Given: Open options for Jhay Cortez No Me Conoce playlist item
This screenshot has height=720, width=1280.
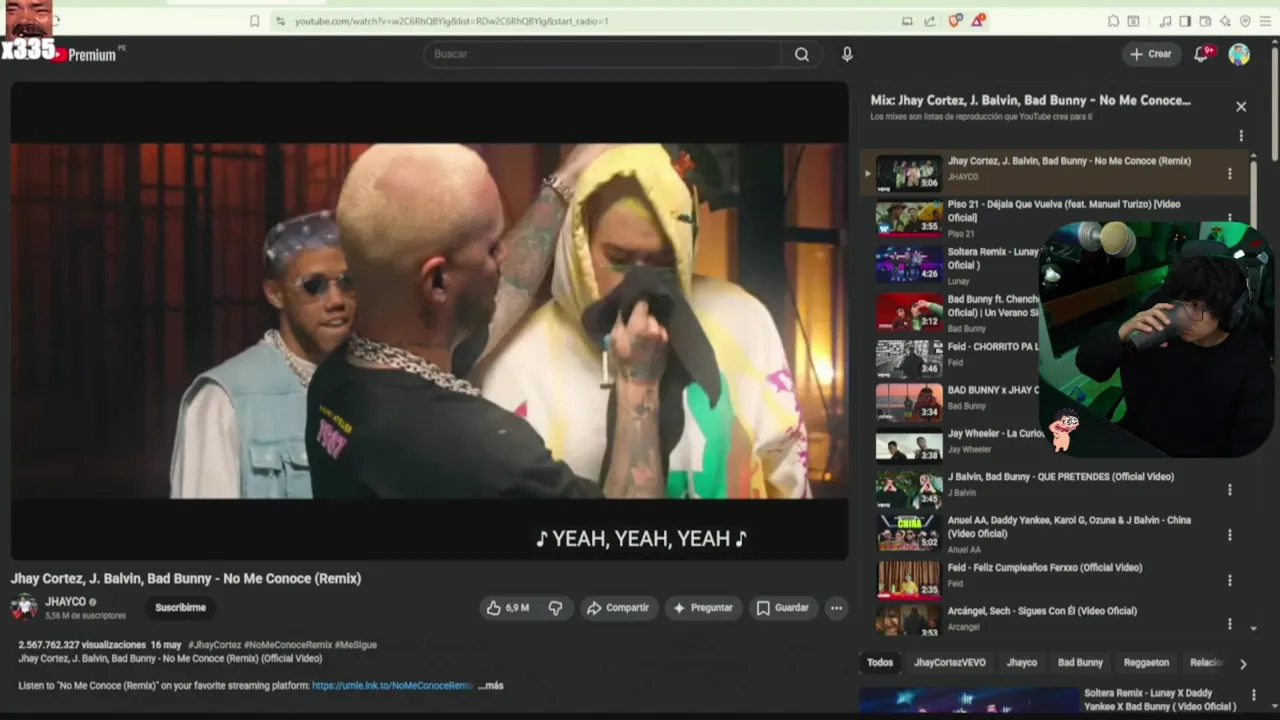Looking at the screenshot, I should (x=1229, y=174).
